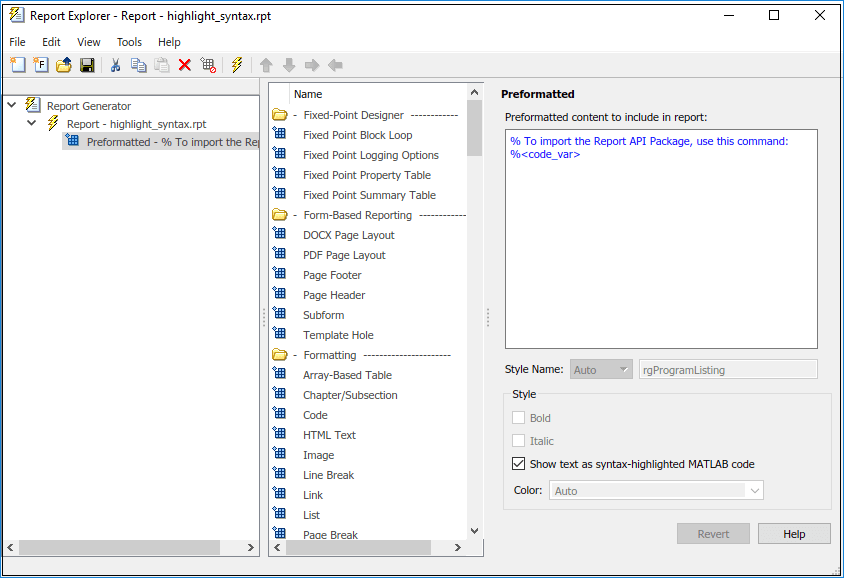Select Array-Based Table component
This screenshot has height=578, width=844.
click(x=347, y=375)
